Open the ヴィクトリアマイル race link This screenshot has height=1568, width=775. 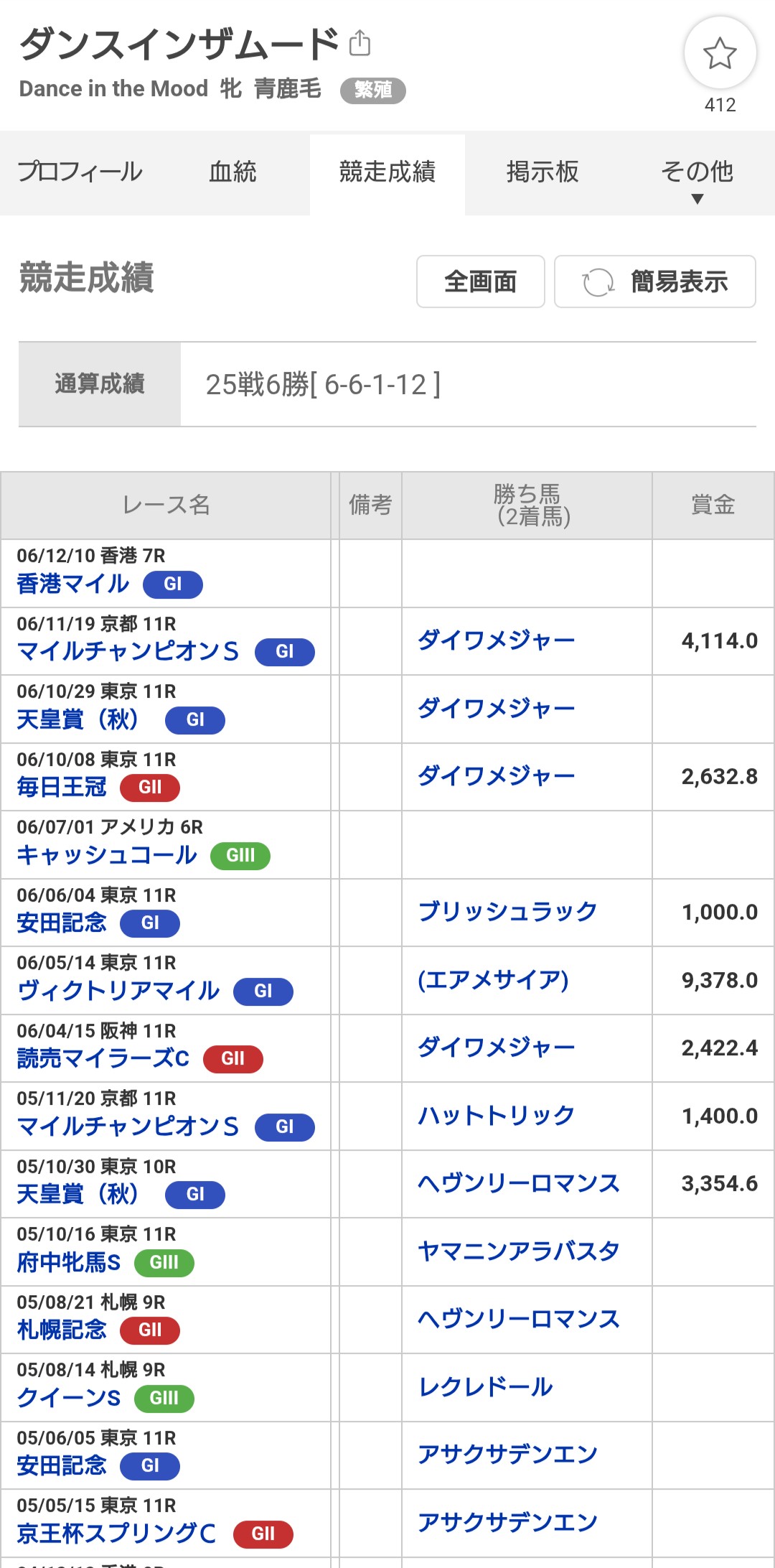(119, 991)
